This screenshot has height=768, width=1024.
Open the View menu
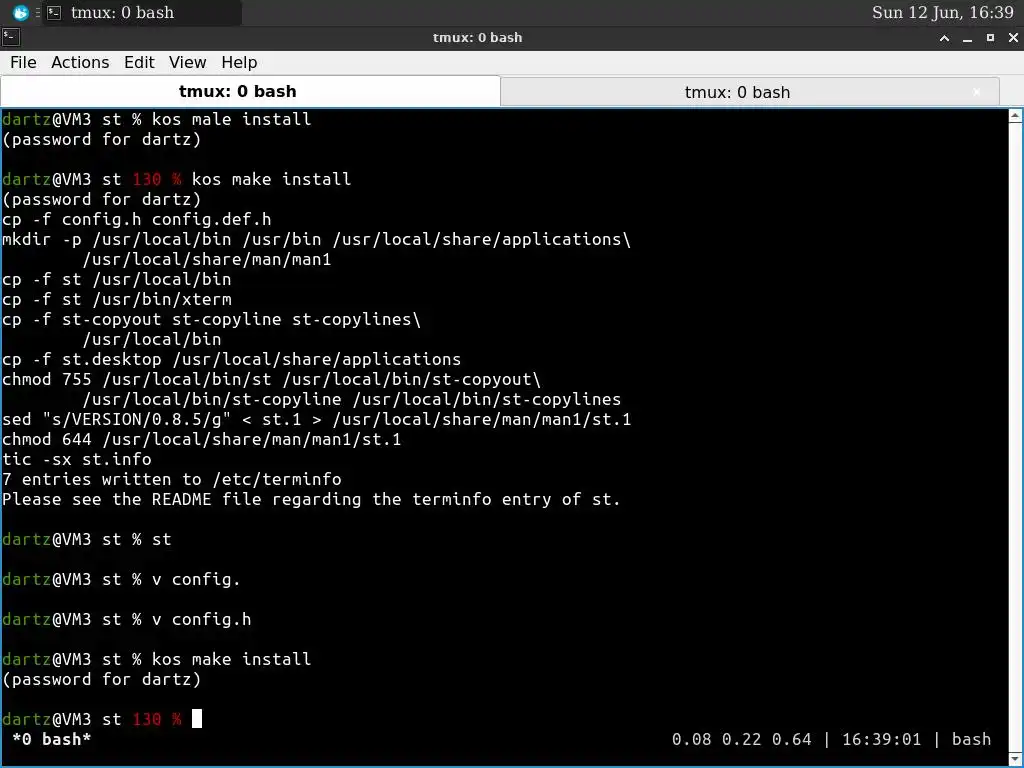[x=187, y=62]
